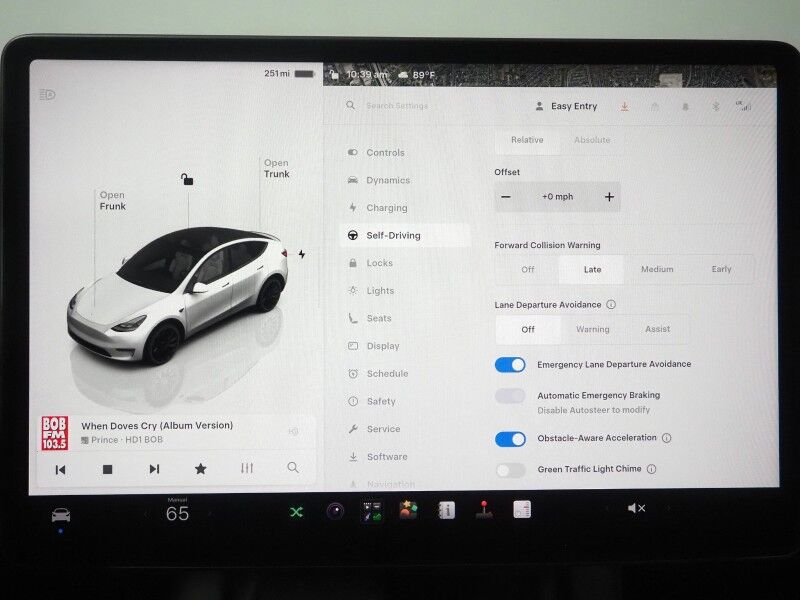This screenshot has height=600, width=800.
Task: Tap the headlights icon on car panel
Action: (47, 94)
